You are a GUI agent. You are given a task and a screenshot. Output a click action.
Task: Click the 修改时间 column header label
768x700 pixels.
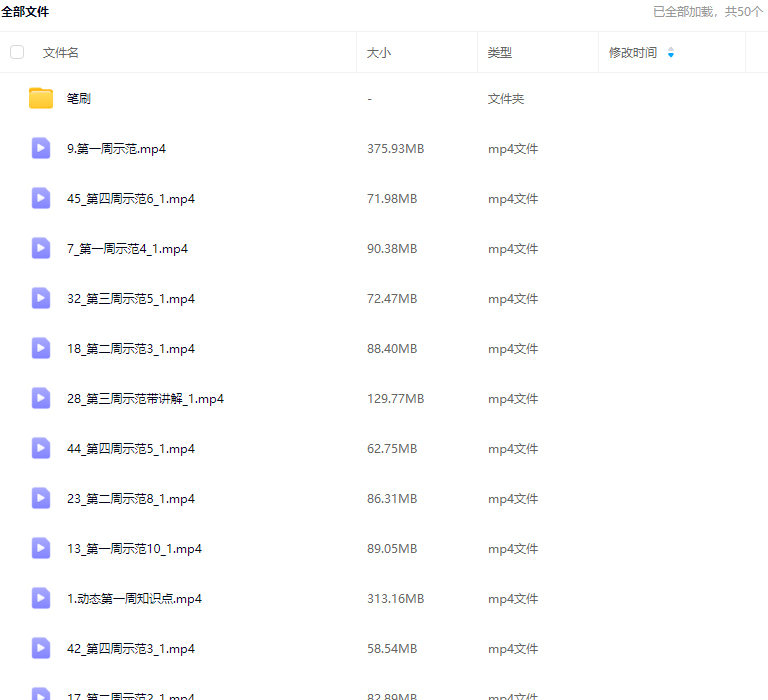(x=633, y=53)
